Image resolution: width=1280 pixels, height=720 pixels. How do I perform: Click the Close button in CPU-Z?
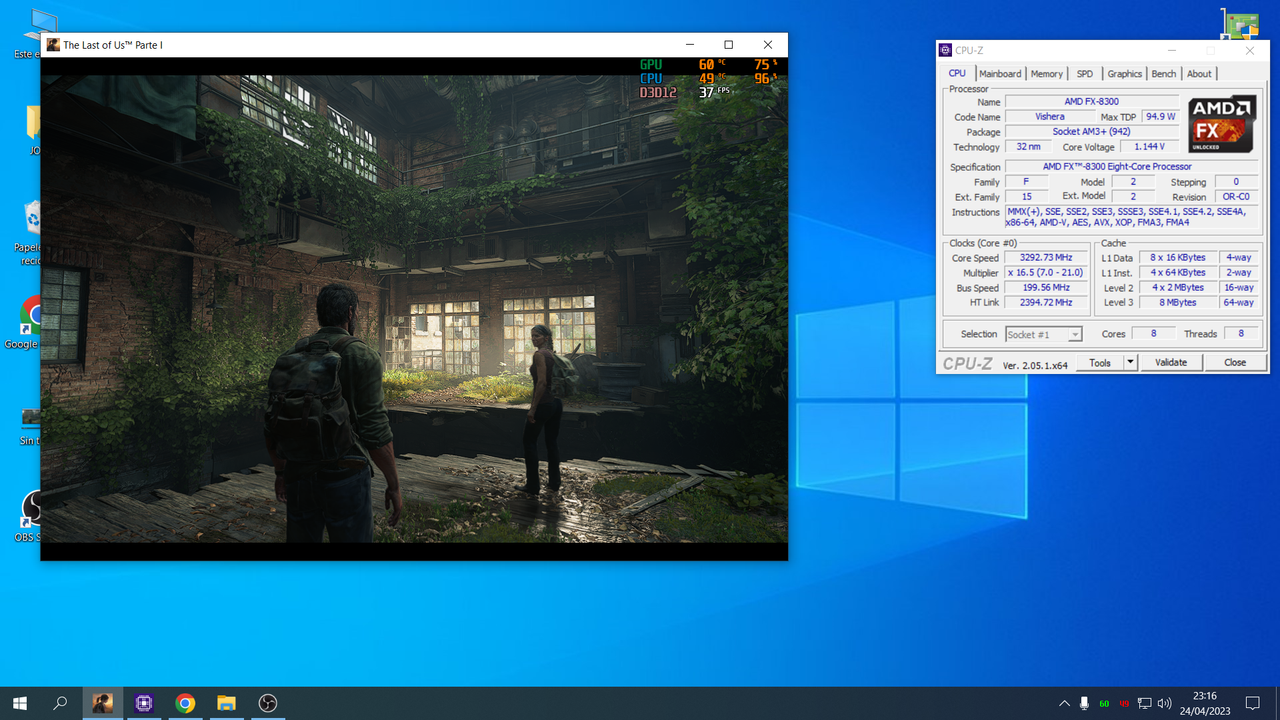tap(1235, 363)
